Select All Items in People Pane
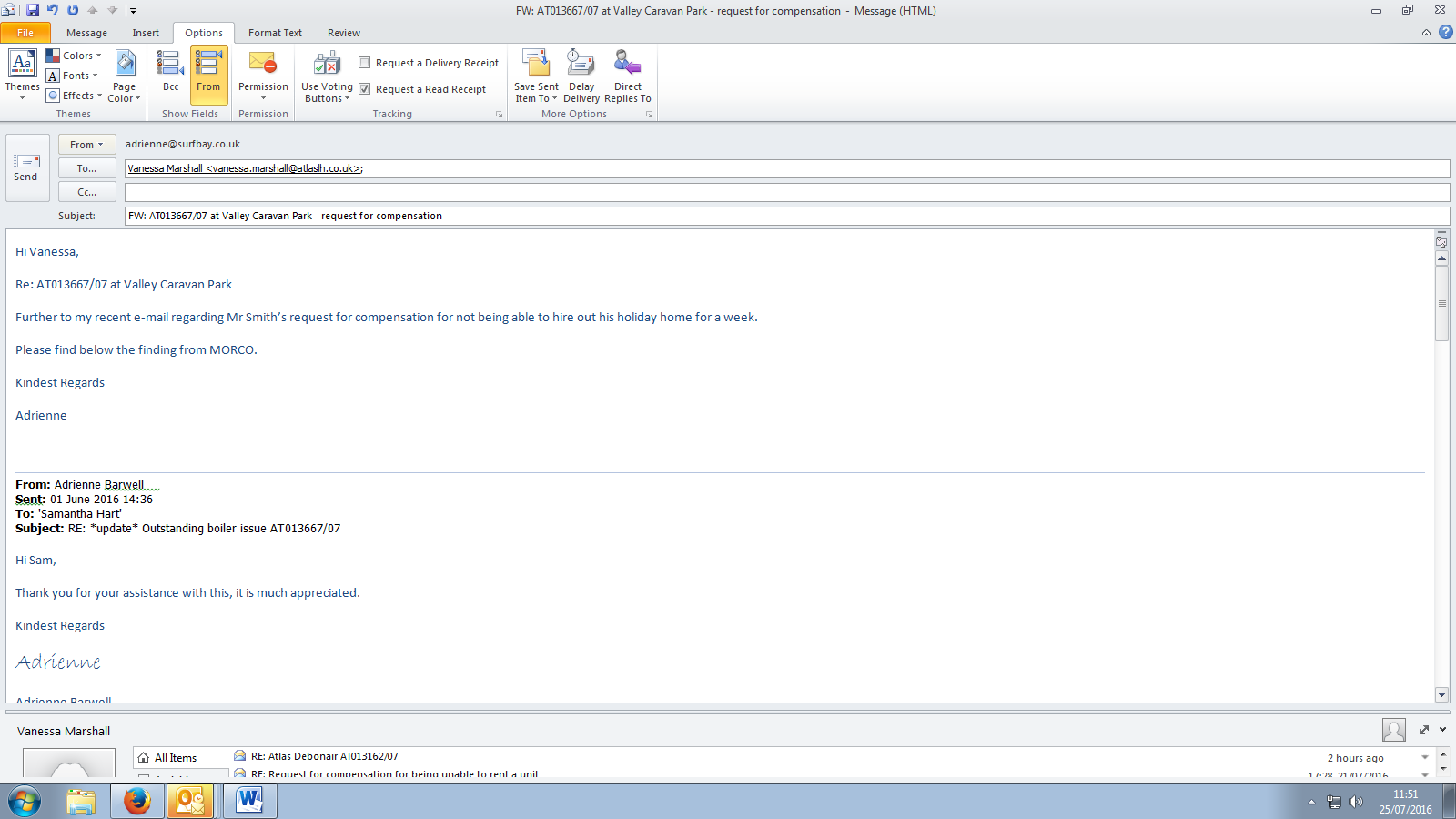 [180, 757]
